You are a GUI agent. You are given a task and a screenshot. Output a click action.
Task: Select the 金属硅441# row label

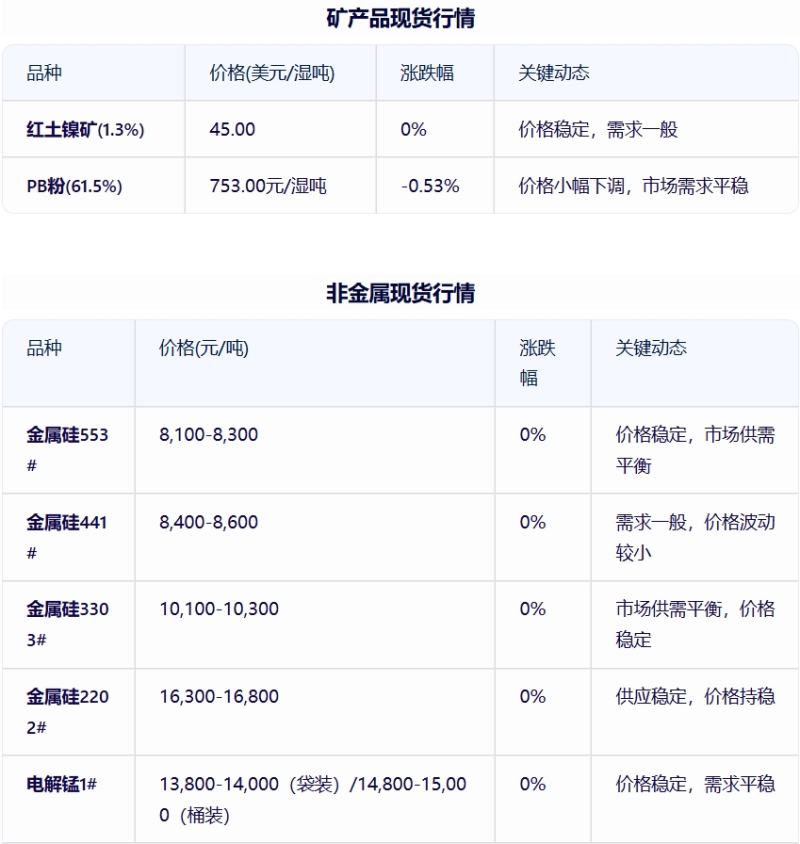tap(67, 537)
